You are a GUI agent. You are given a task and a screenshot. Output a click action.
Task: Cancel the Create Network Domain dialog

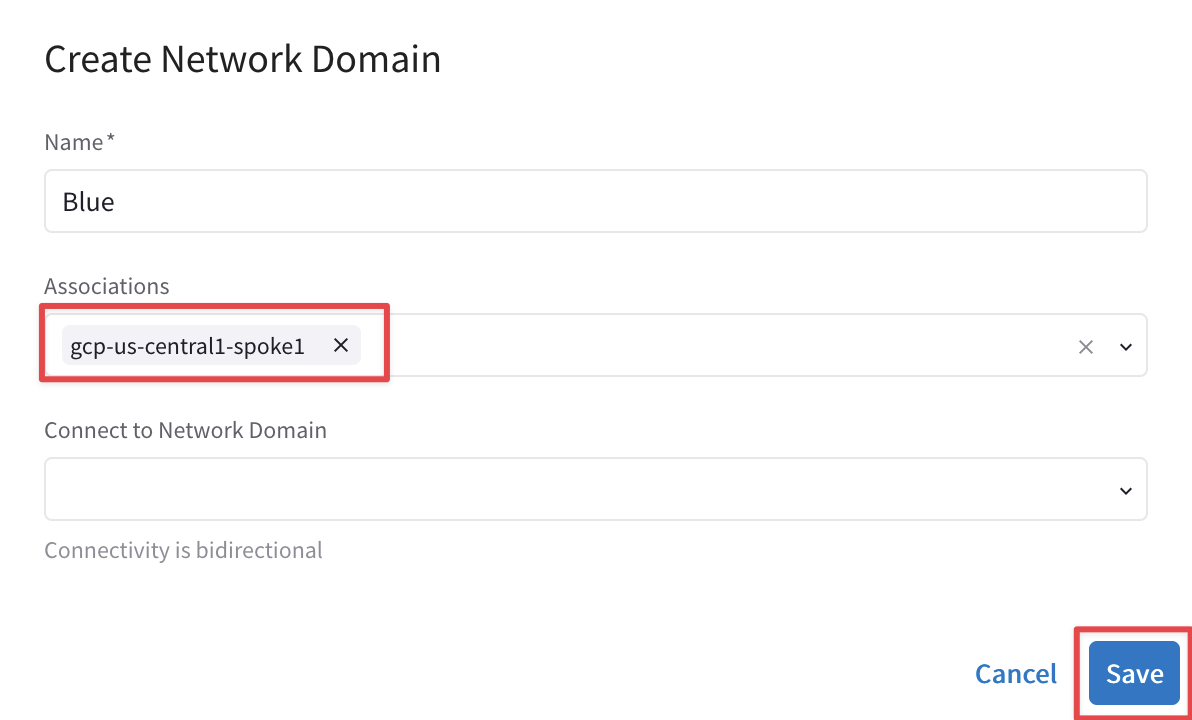tap(1016, 674)
